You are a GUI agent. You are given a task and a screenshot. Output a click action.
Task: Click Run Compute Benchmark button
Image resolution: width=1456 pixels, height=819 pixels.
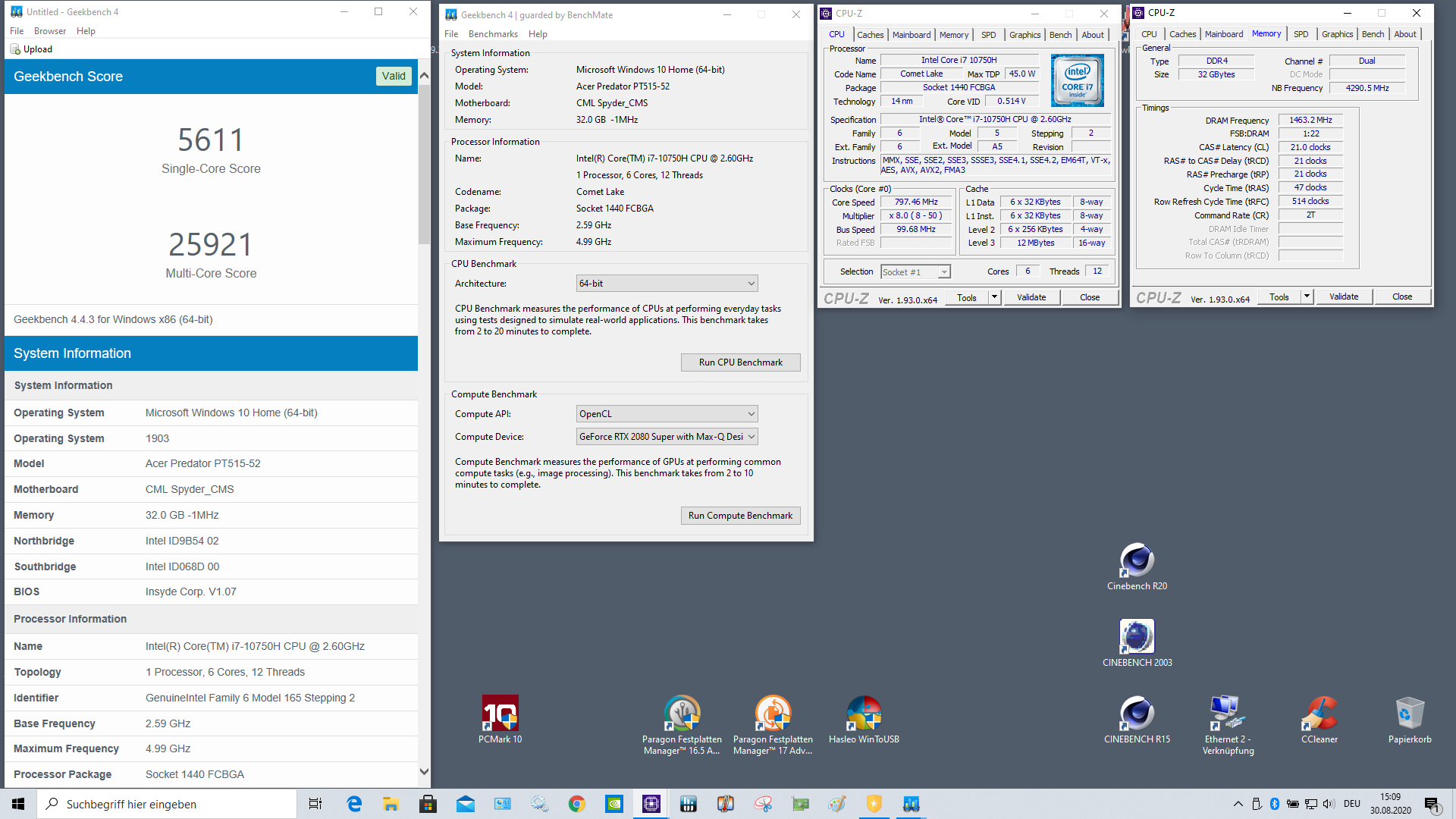tap(740, 516)
